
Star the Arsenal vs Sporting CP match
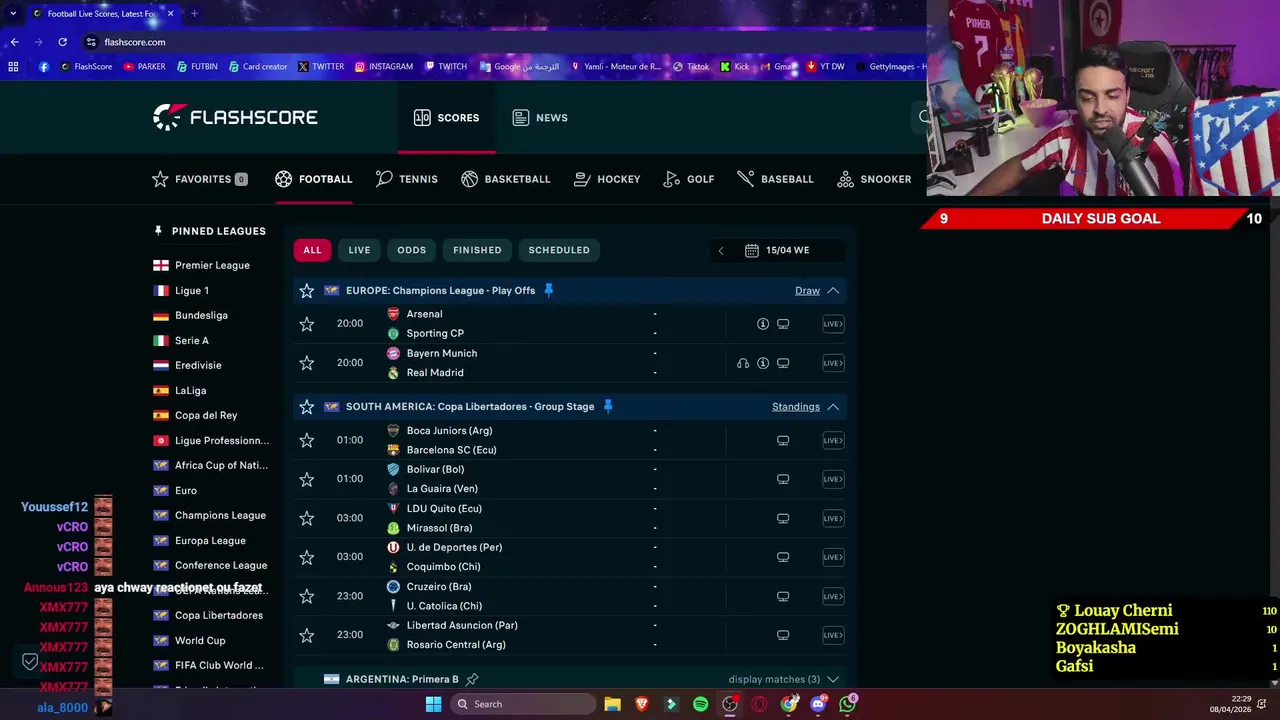coord(307,324)
